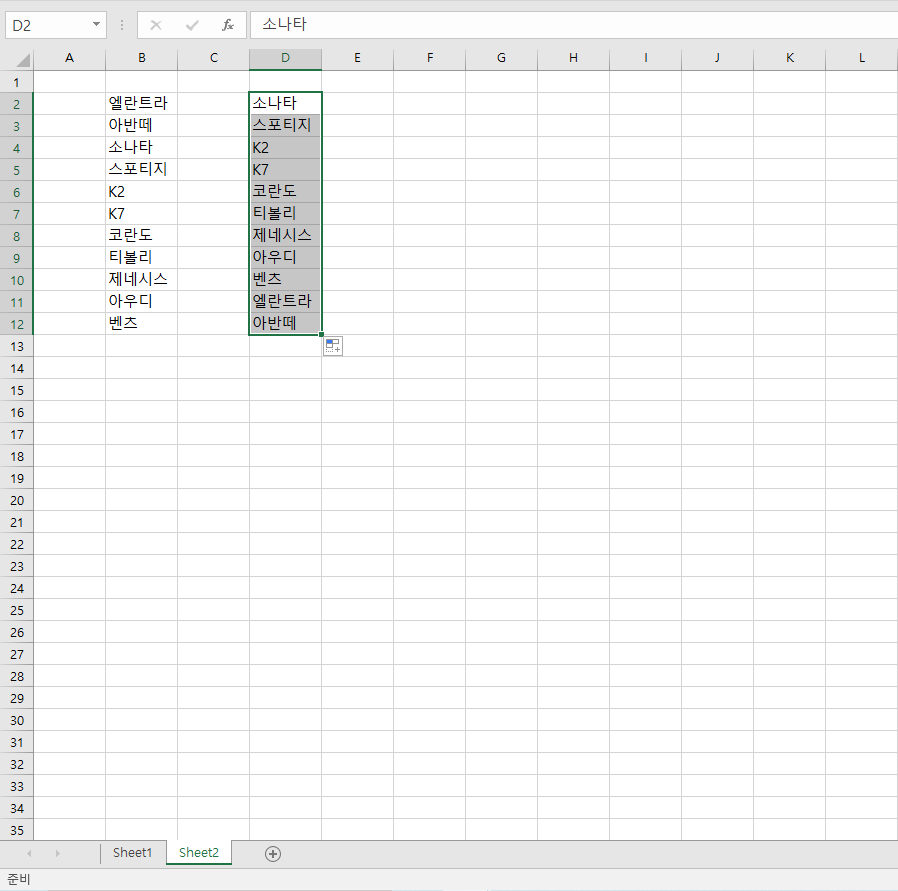Switch to the Sheet1 tab
898x891 pixels.
tap(132, 853)
